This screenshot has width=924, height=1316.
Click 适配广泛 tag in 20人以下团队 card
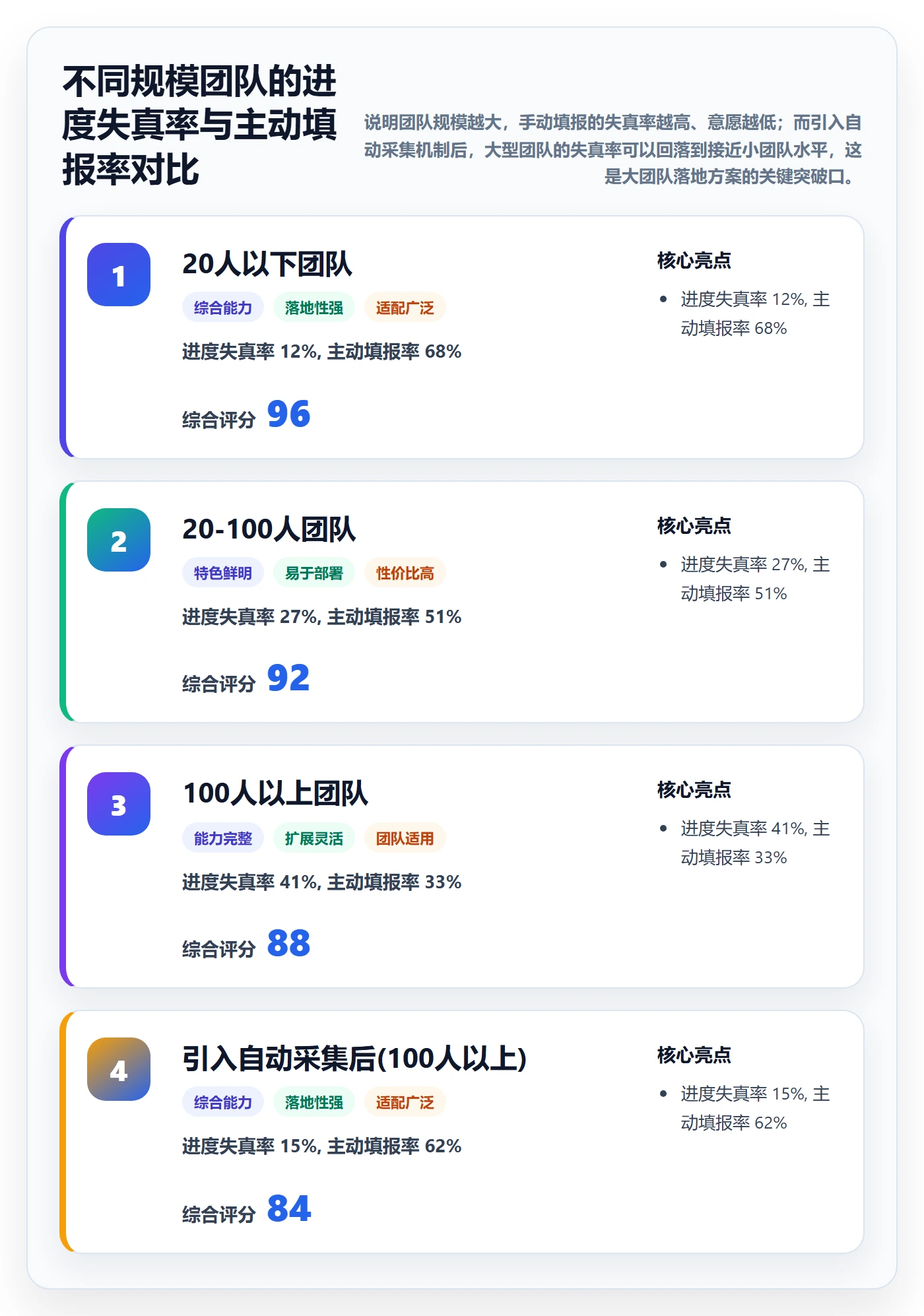pos(405,308)
